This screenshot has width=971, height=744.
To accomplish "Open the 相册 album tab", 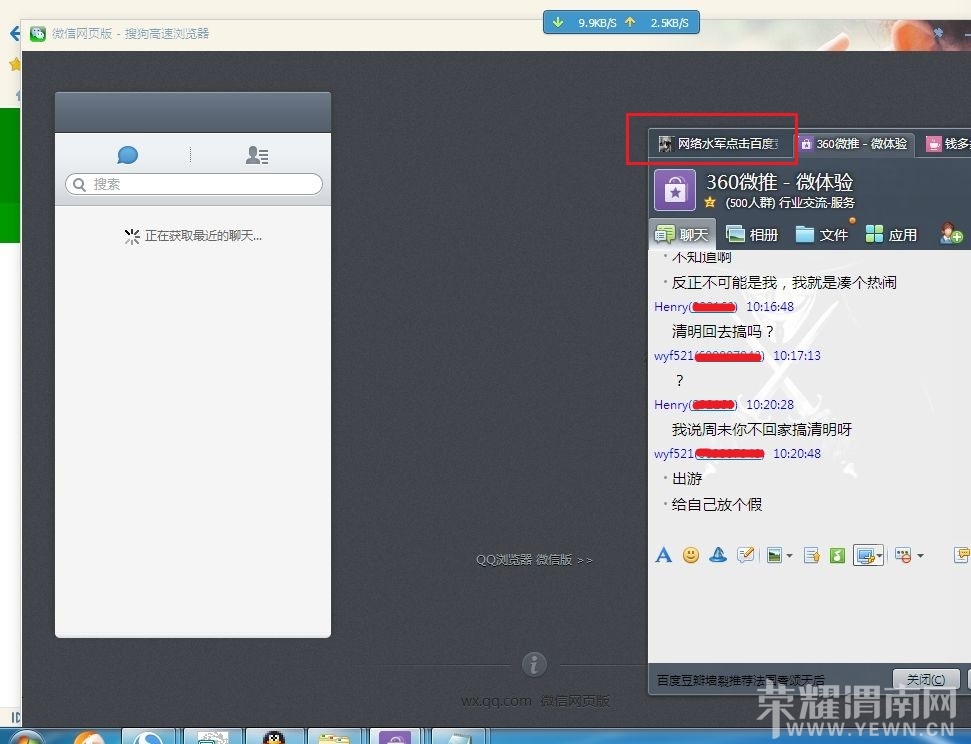I will coord(751,235).
